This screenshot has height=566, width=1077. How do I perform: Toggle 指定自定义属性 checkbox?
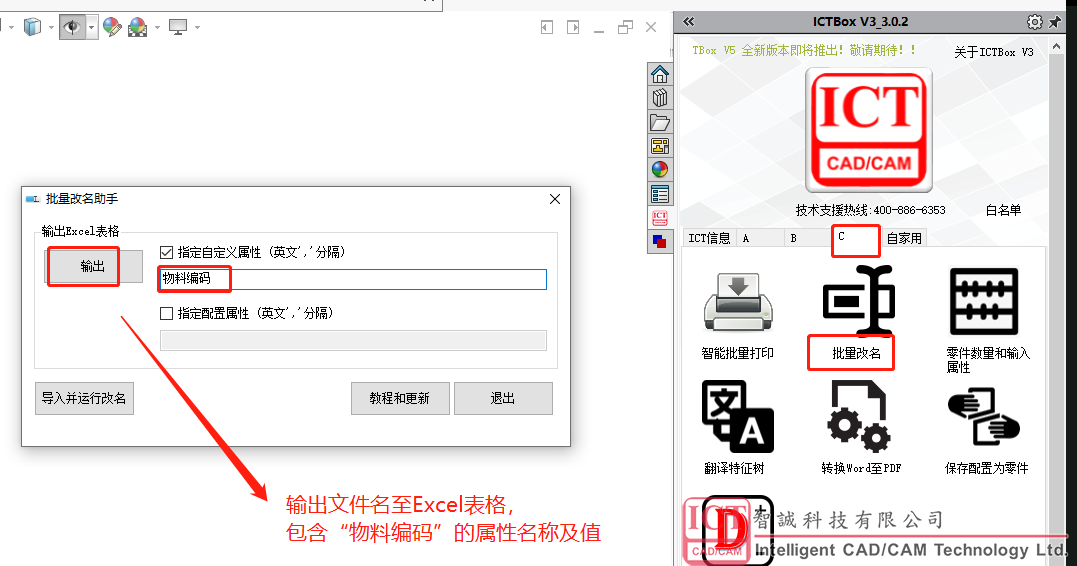pyautogui.click(x=166, y=252)
